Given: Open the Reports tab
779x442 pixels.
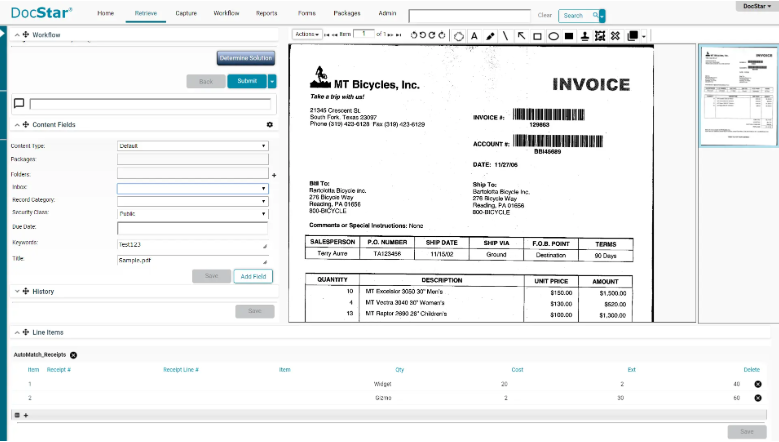Looking at the screenshot, I should coord(266,14).
